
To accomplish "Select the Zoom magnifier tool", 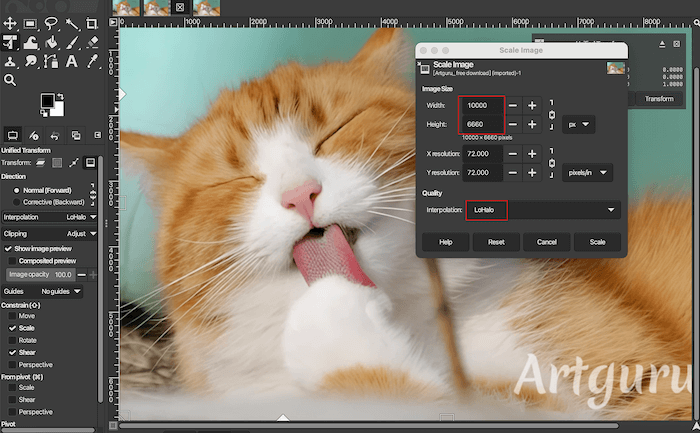I will pos(10,80).
